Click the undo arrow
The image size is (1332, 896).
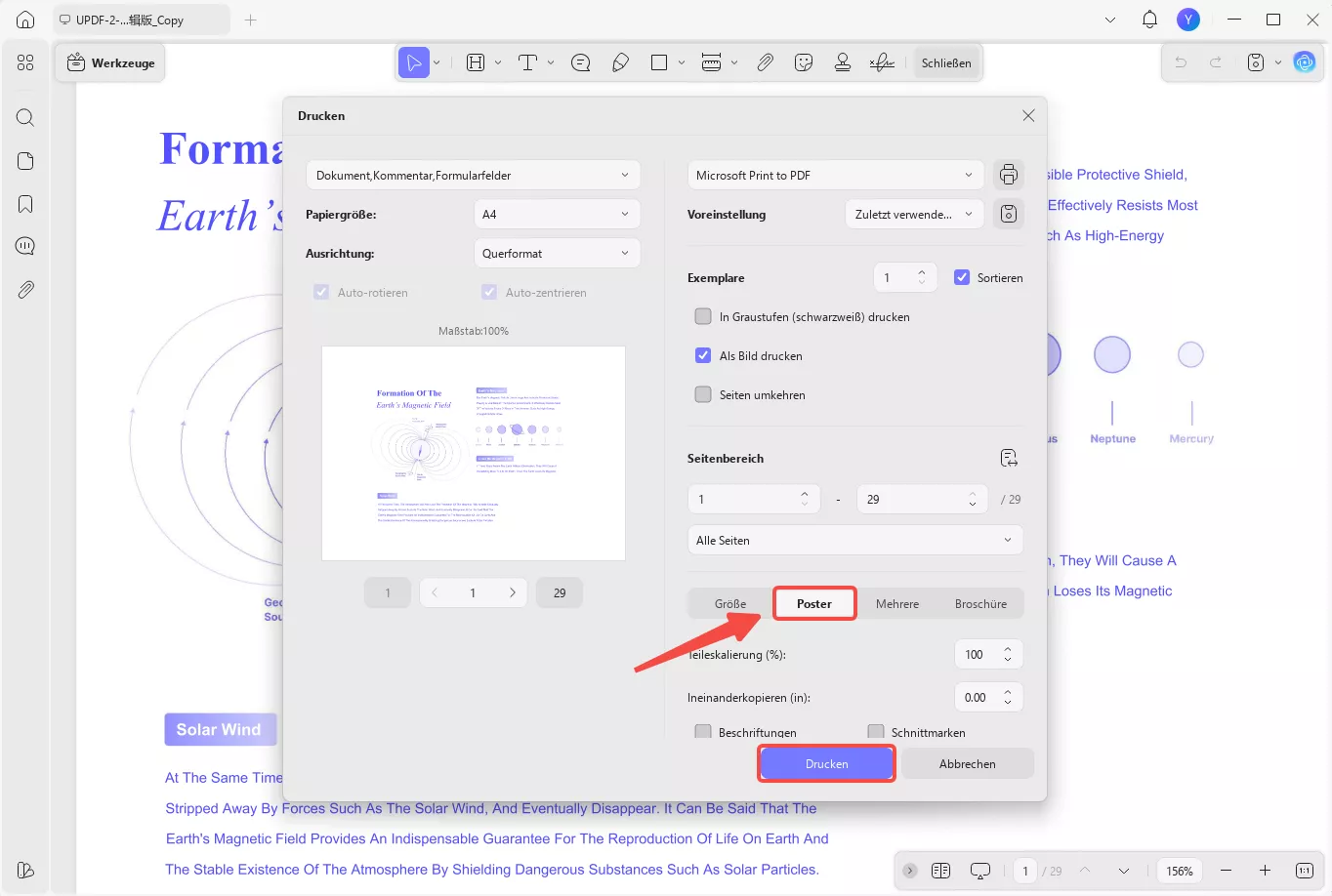(1181, 62)
